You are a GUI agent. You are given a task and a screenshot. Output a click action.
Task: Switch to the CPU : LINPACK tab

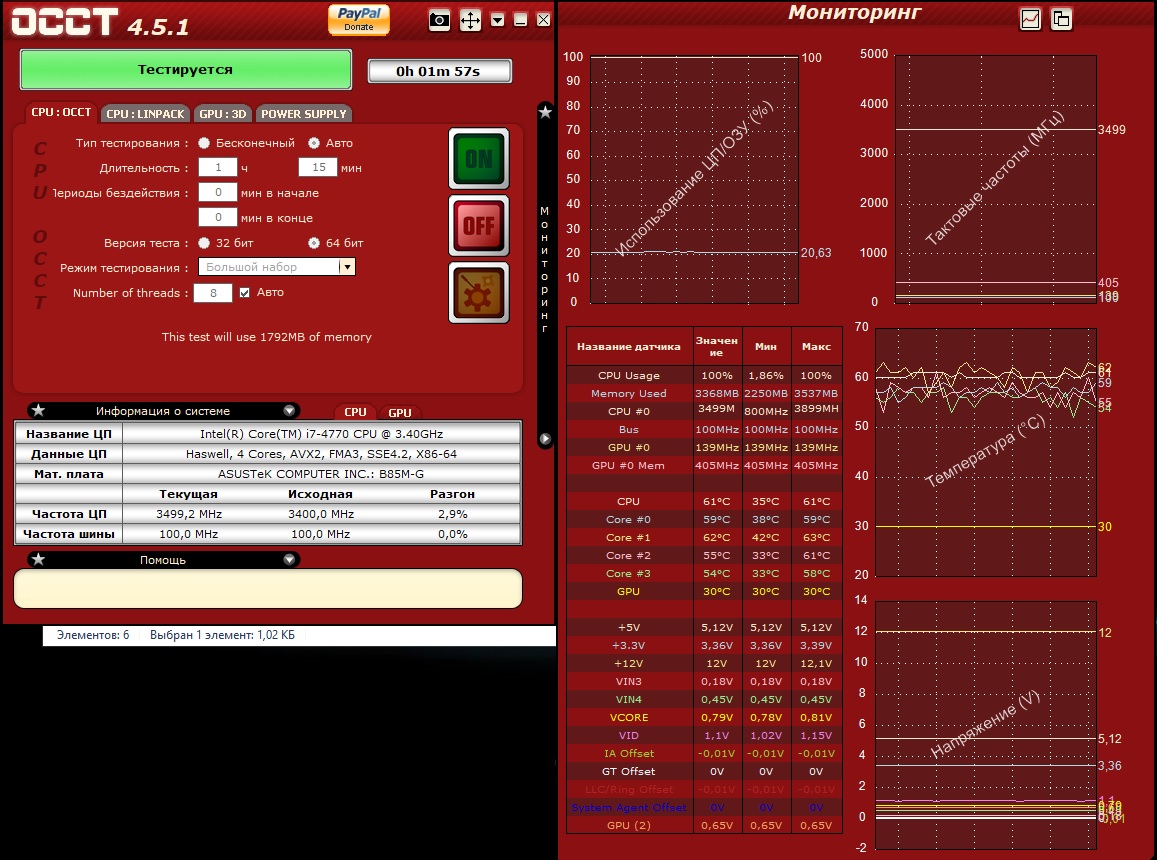(145, 114)
